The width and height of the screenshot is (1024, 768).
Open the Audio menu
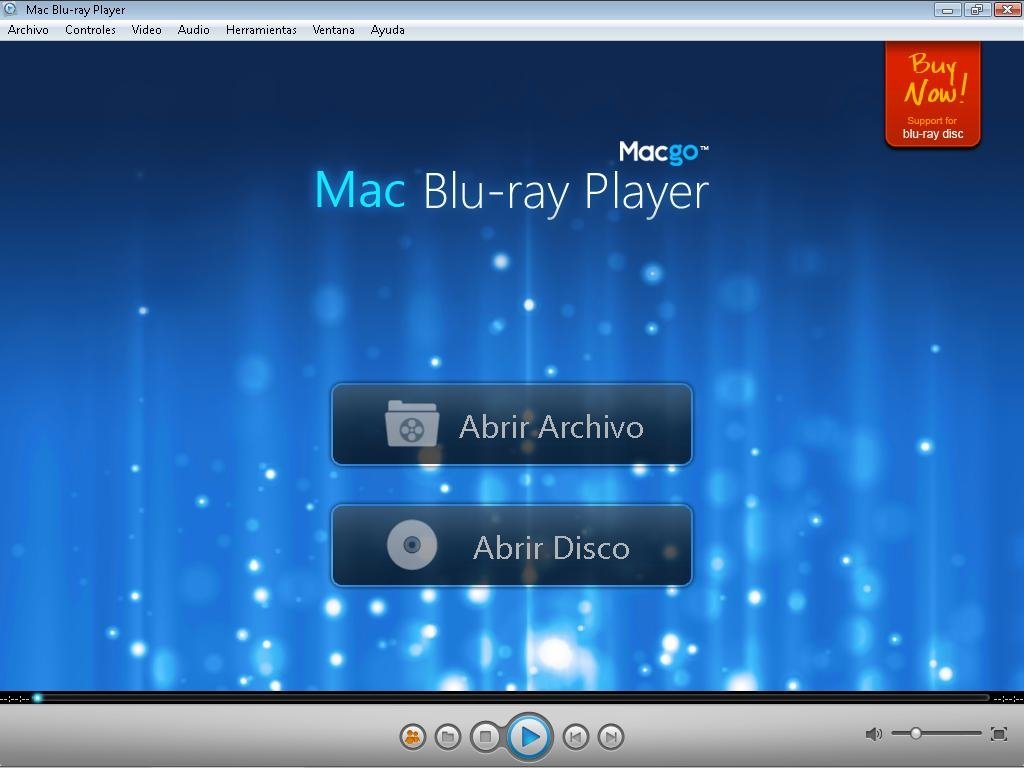click(x=193, y=30)
